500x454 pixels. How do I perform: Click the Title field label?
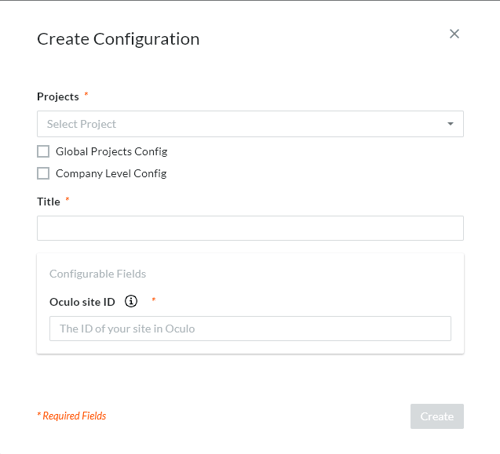click(49, 202)
